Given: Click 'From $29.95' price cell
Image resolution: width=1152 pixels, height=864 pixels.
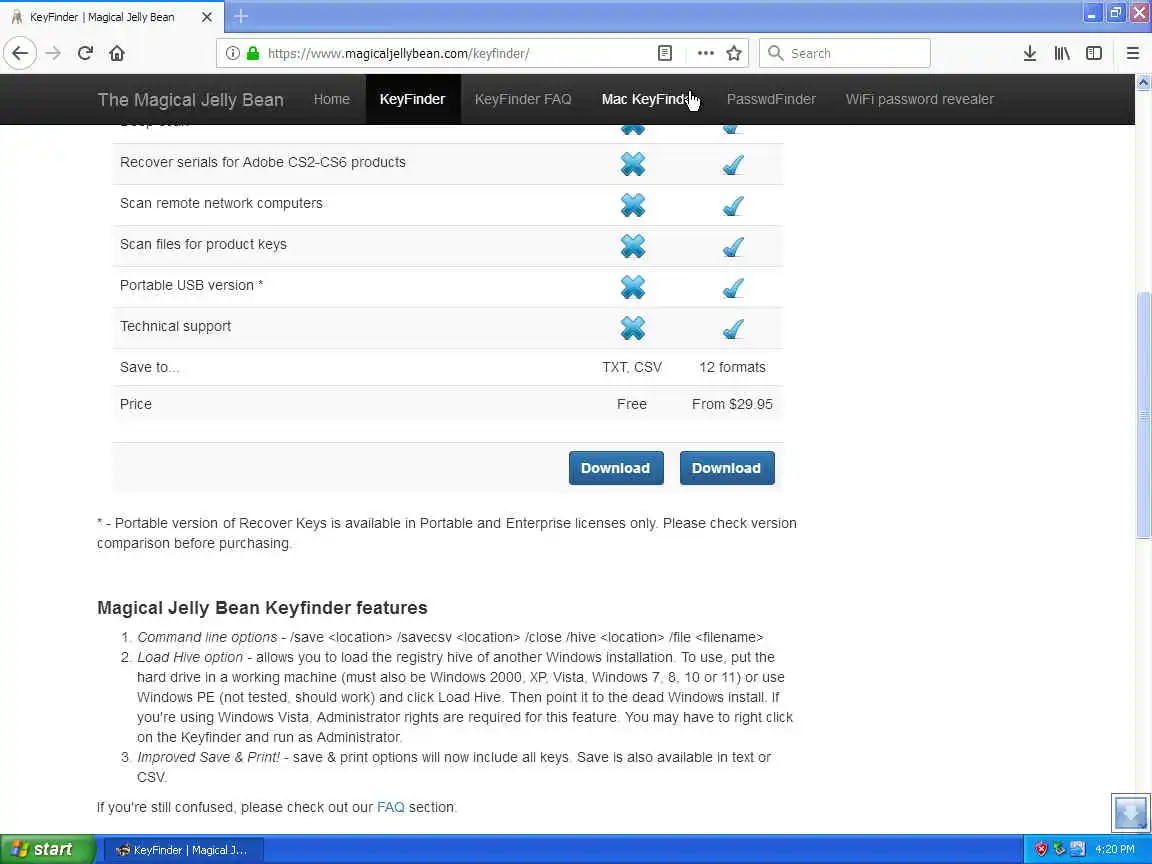Looking at the screenshot, I should 732,404.
